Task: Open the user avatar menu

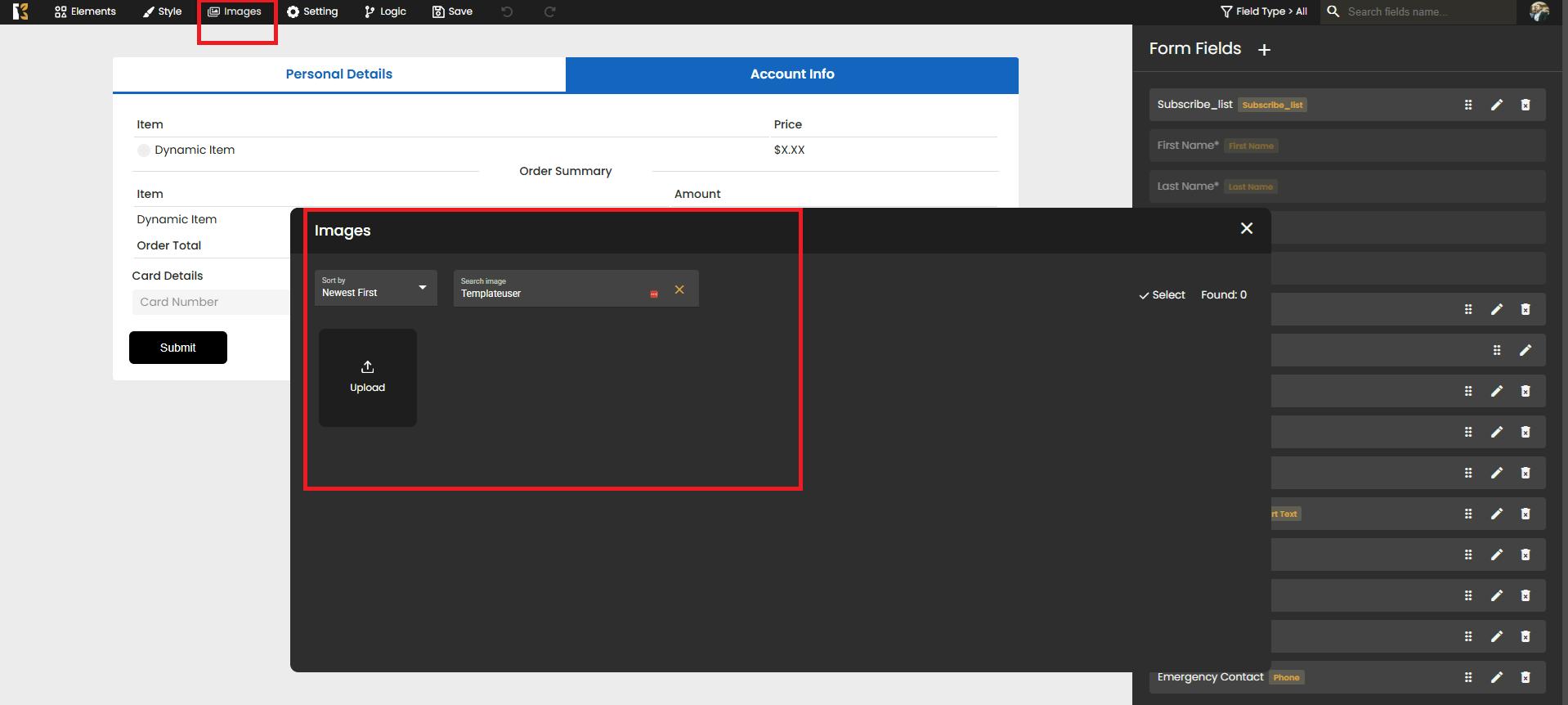Action: [1539, 11]
